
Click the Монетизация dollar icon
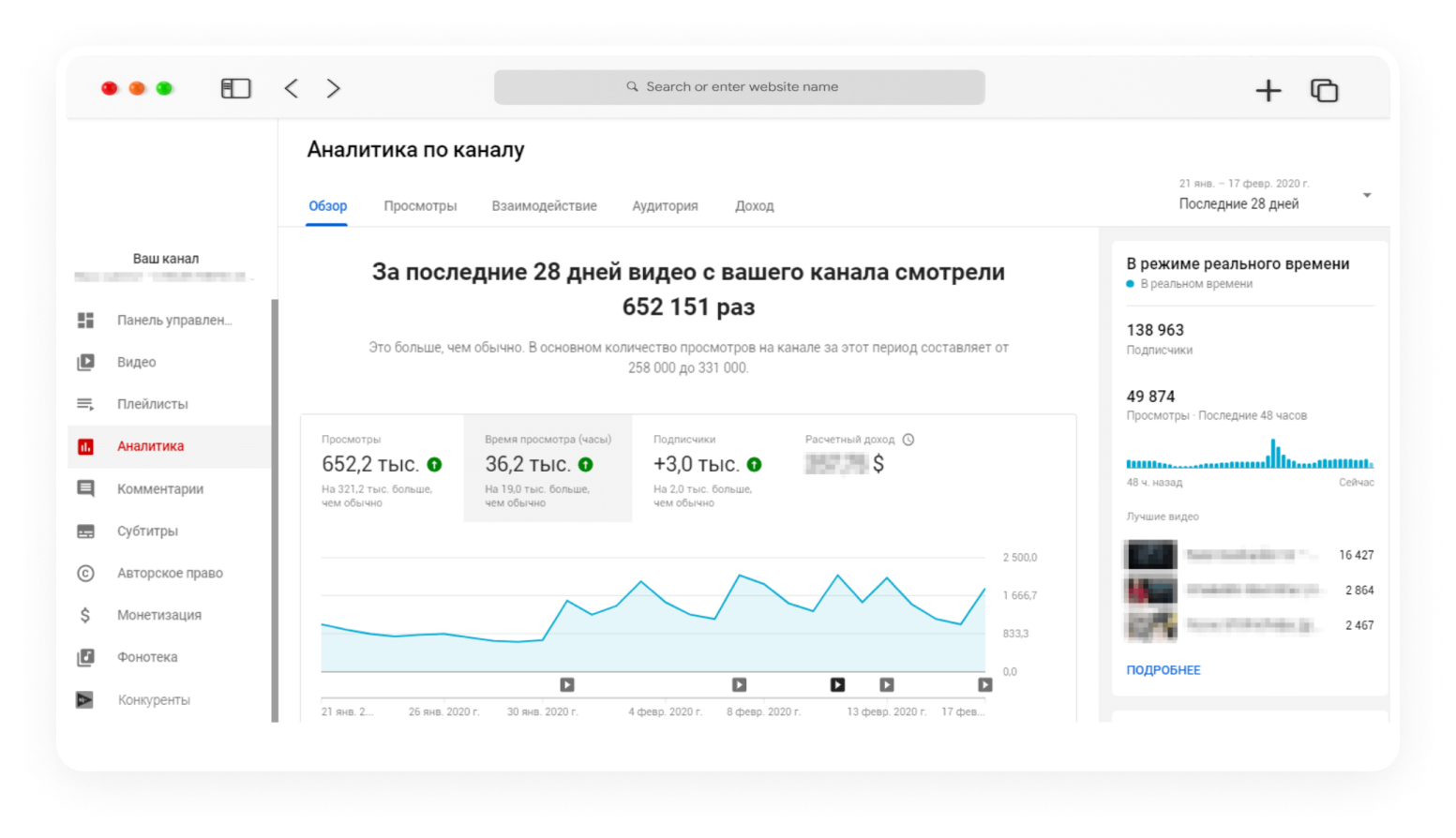[x=85, y=615]
